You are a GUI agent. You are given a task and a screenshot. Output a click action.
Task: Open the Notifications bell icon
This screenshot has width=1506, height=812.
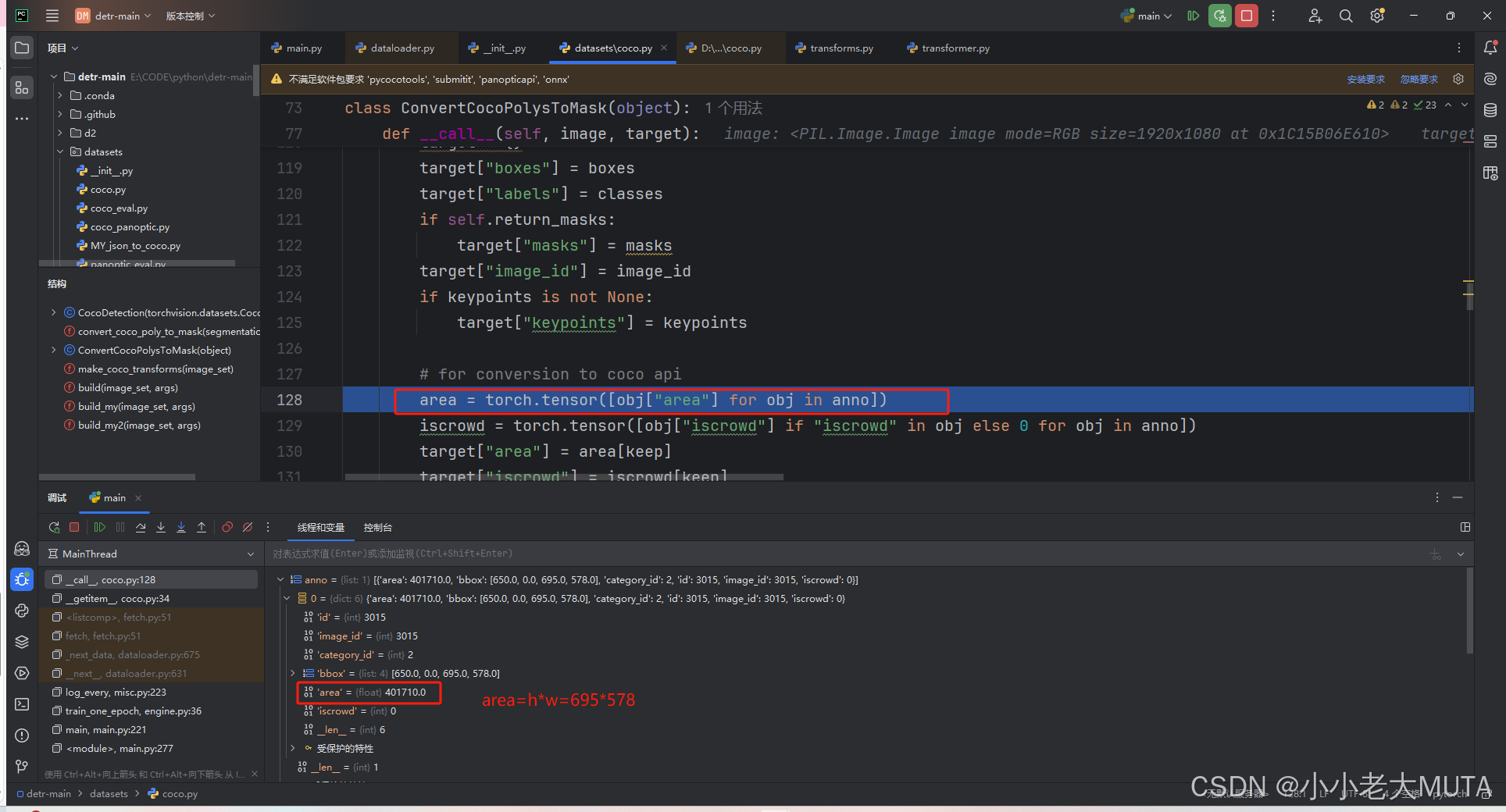click(1490, 48)
